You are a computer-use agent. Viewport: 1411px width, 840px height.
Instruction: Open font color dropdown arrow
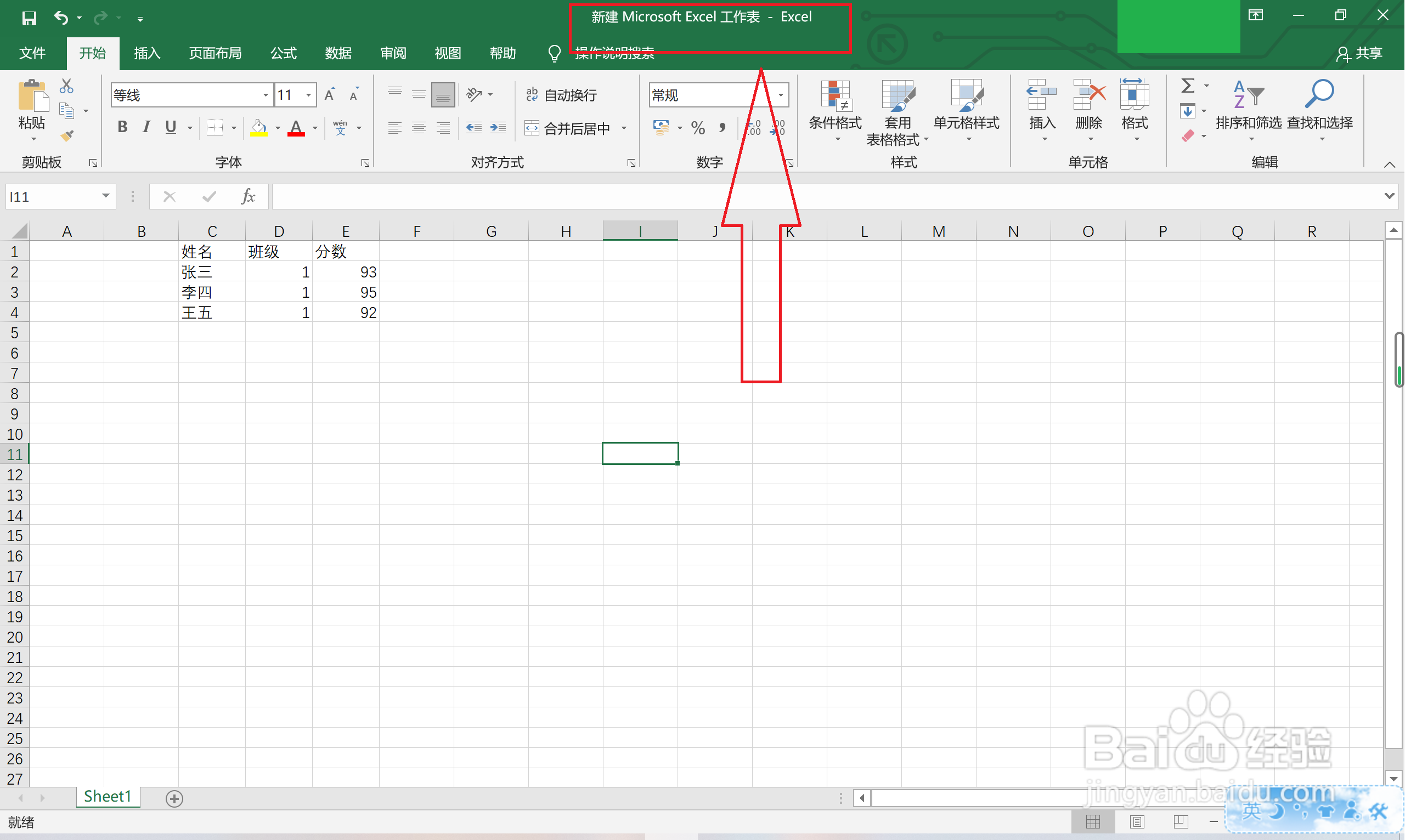pos(316,128)
